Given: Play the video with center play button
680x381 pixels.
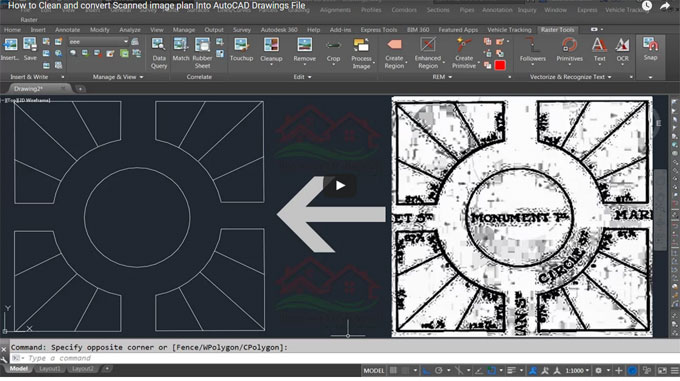Looking at the screenshot, I should pos(340,186).
